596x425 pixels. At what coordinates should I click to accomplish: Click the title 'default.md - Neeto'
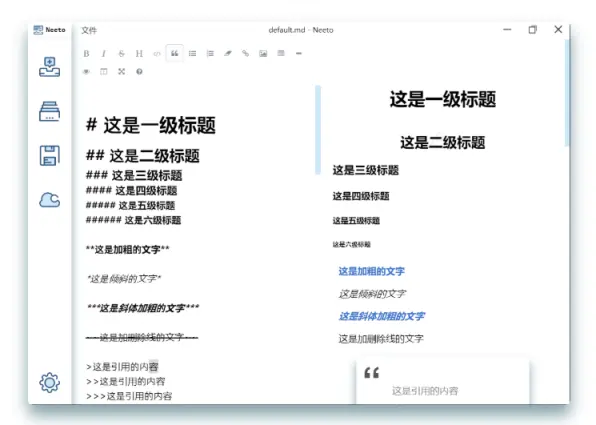pyautogui.click(x=301, y=30)
